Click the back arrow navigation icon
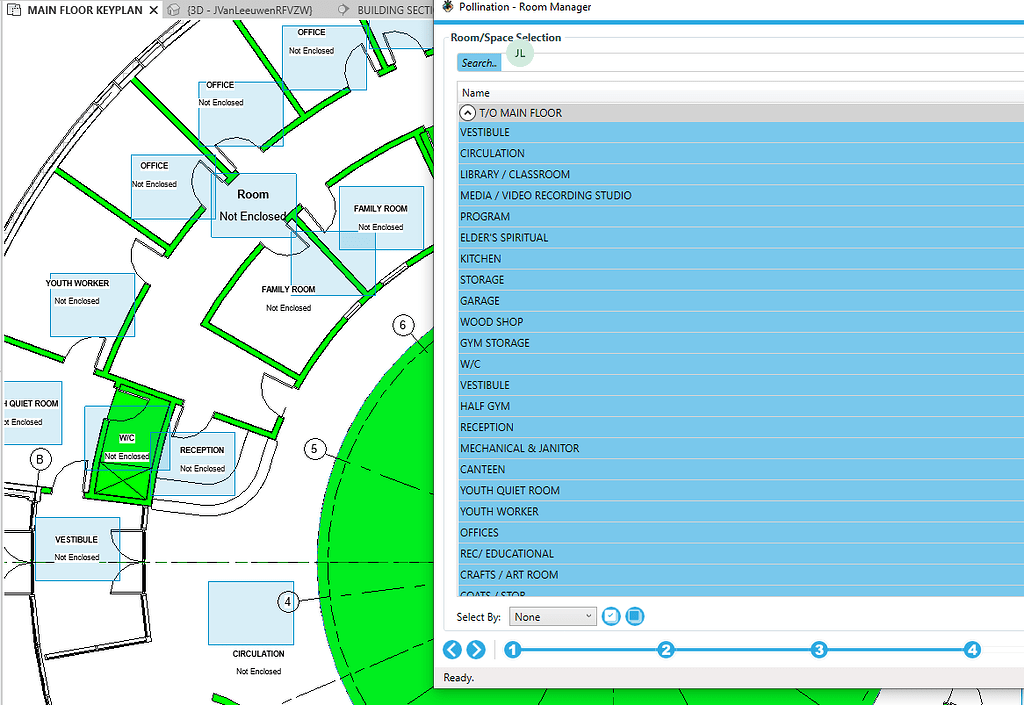The image size is (1024, 705). point(452,650)
